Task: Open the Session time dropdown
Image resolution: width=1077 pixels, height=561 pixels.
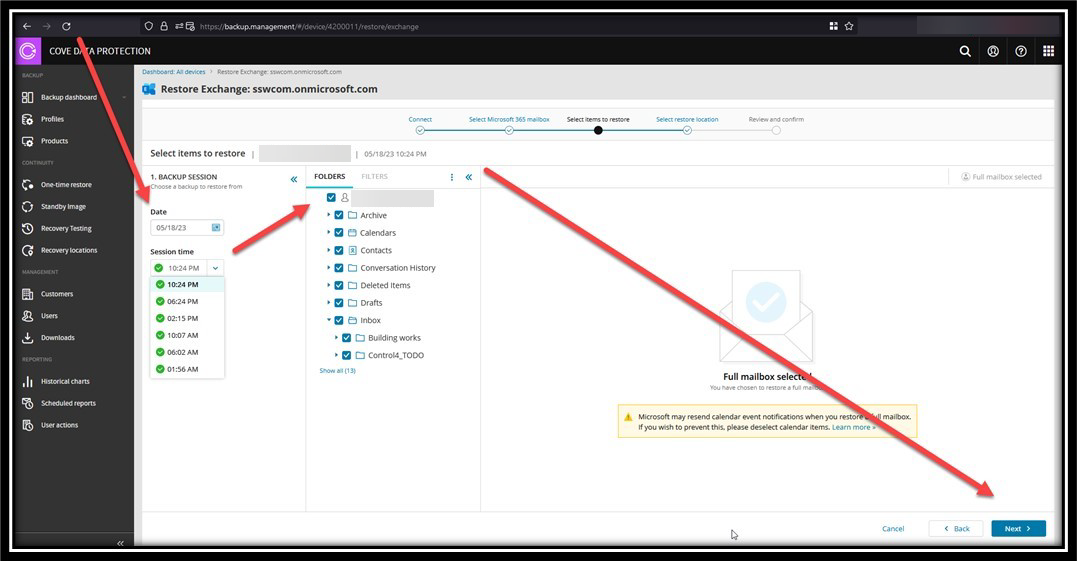Action: [x=215, y=268]
